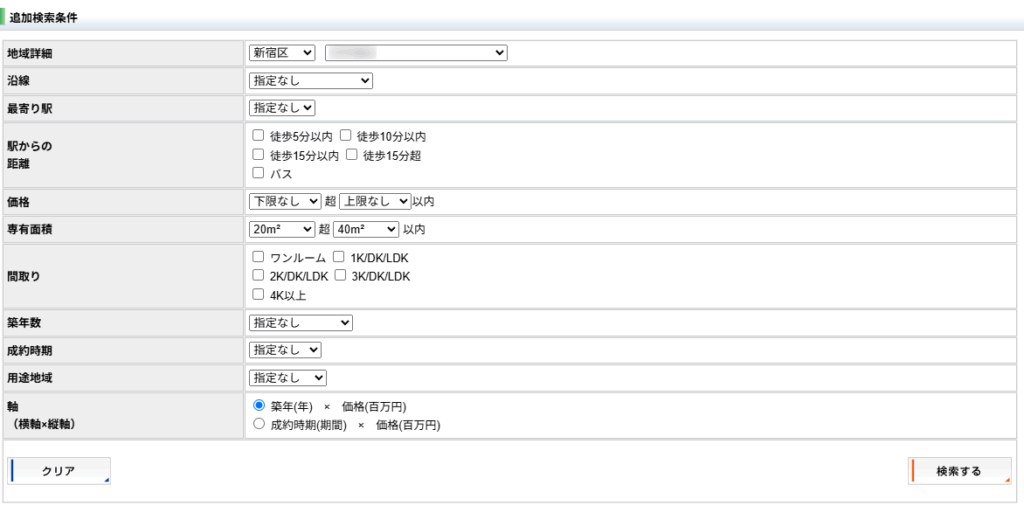
Task: Click the クリア button
Action: [59, 471]
